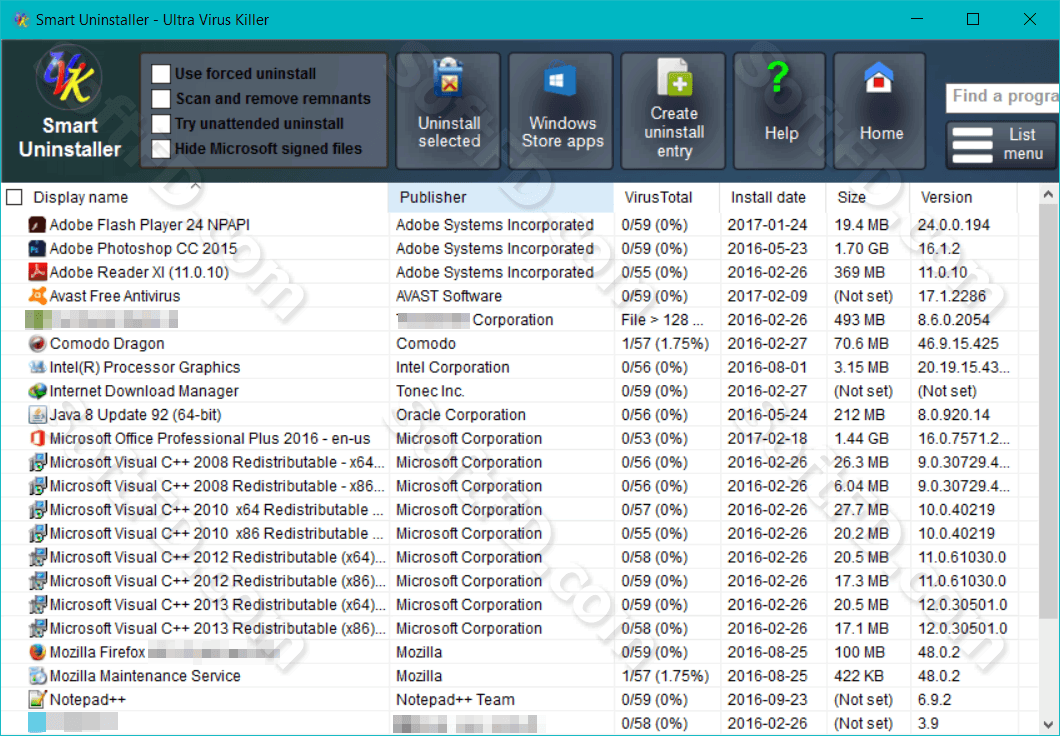Click the version 46.9.15.425 cell
Screen dimensions: 1060x736
pyautogui.click(x=958, y=343)
